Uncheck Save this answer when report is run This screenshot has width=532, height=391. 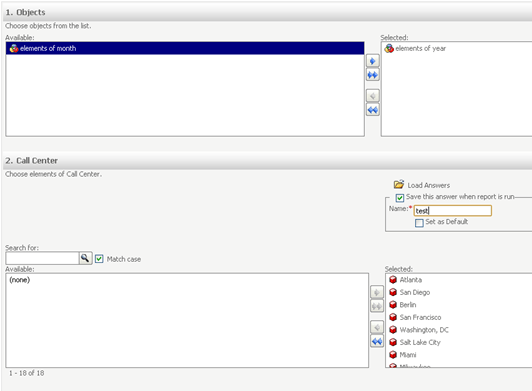click(x=400, y=198)
